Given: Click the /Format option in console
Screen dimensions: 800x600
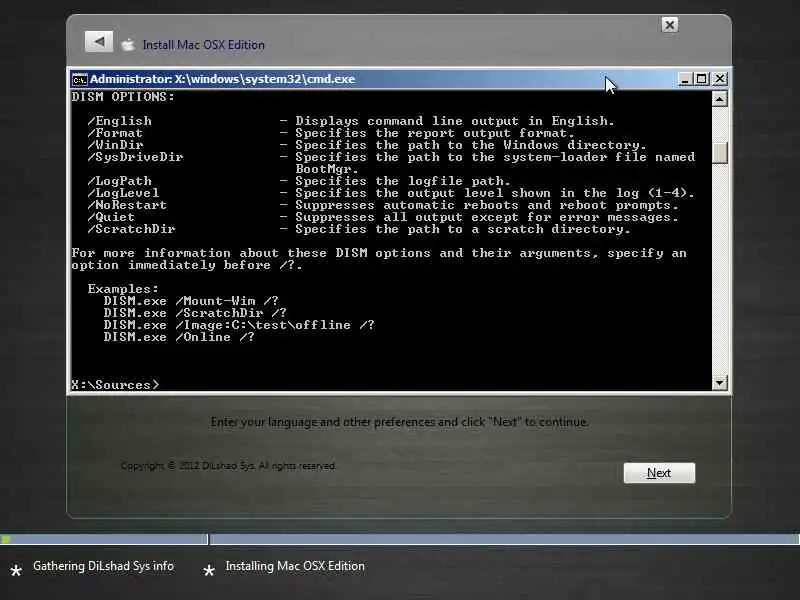Looking at the screenshot, I should pyautogui.click(x=115, y=133).
